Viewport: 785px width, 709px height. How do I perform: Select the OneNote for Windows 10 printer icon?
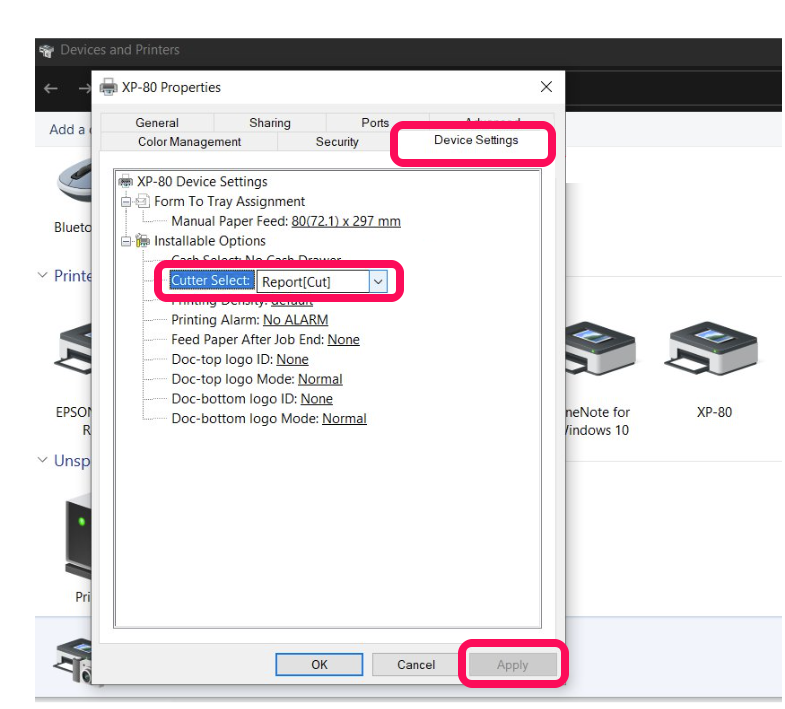599,349
